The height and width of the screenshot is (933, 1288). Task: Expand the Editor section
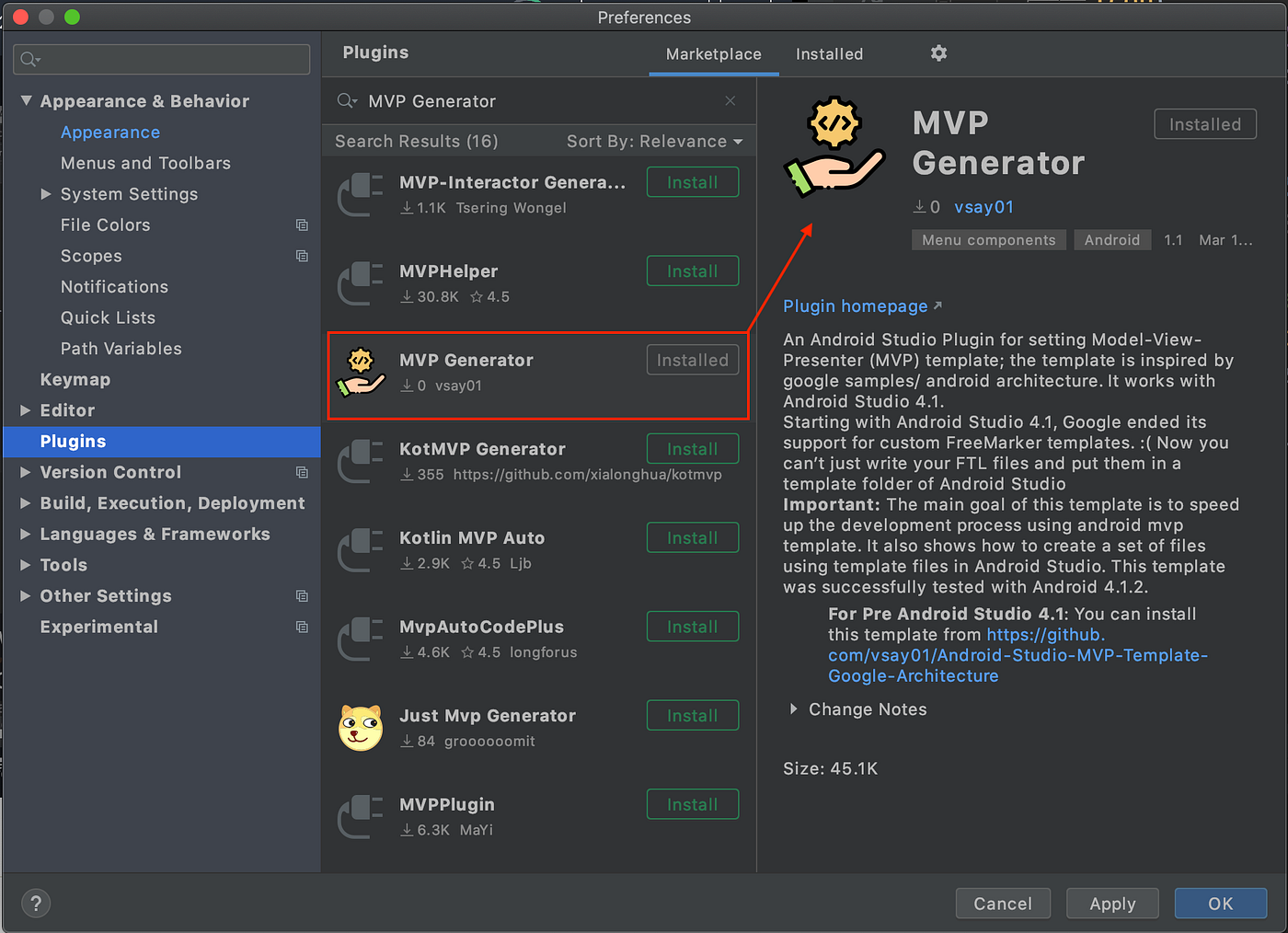tap(26, 410)
